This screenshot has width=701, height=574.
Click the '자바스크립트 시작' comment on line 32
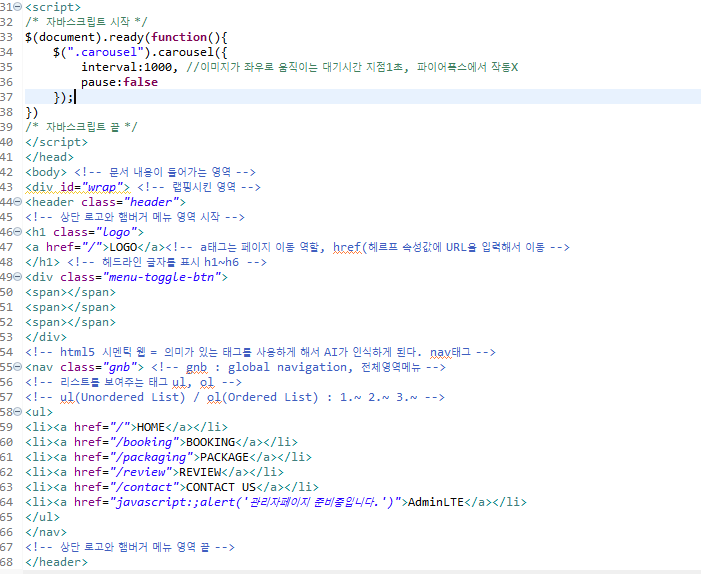coord(88,22)
